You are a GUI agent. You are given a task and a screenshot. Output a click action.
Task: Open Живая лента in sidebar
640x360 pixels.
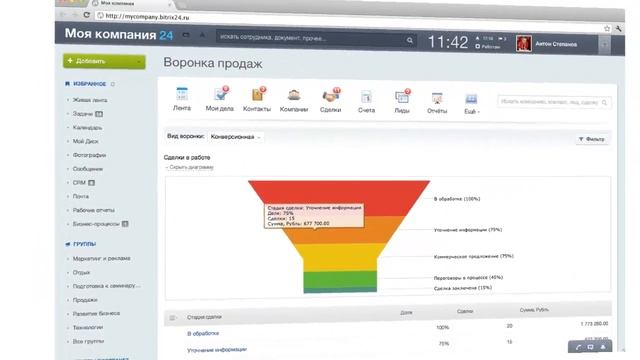pyautogui.click(x=90, y=100)
